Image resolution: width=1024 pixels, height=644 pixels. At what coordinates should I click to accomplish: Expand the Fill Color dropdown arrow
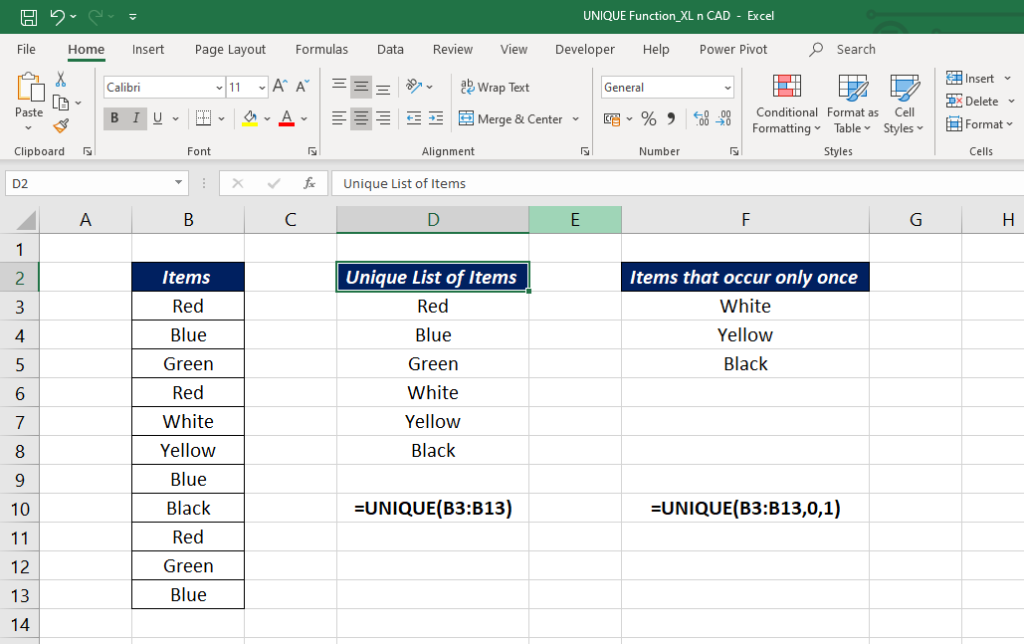[x=267, y=118]
